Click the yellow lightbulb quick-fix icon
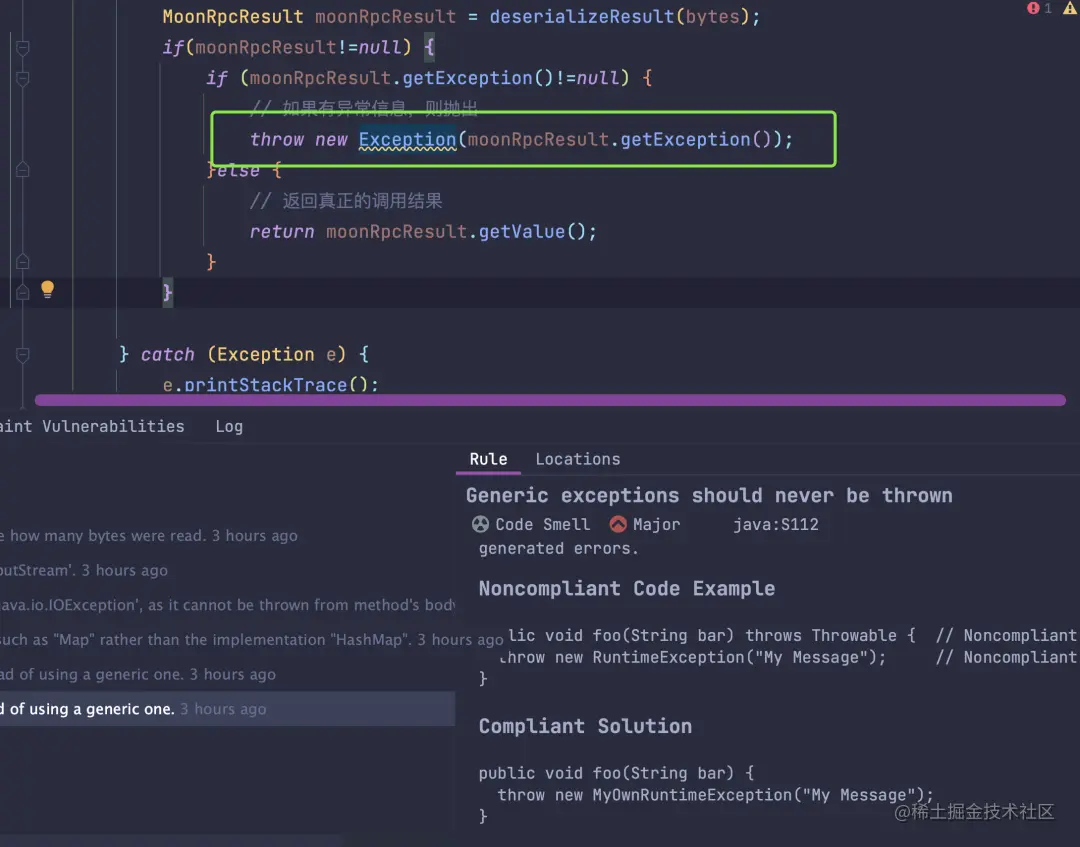 pos(48,289)
